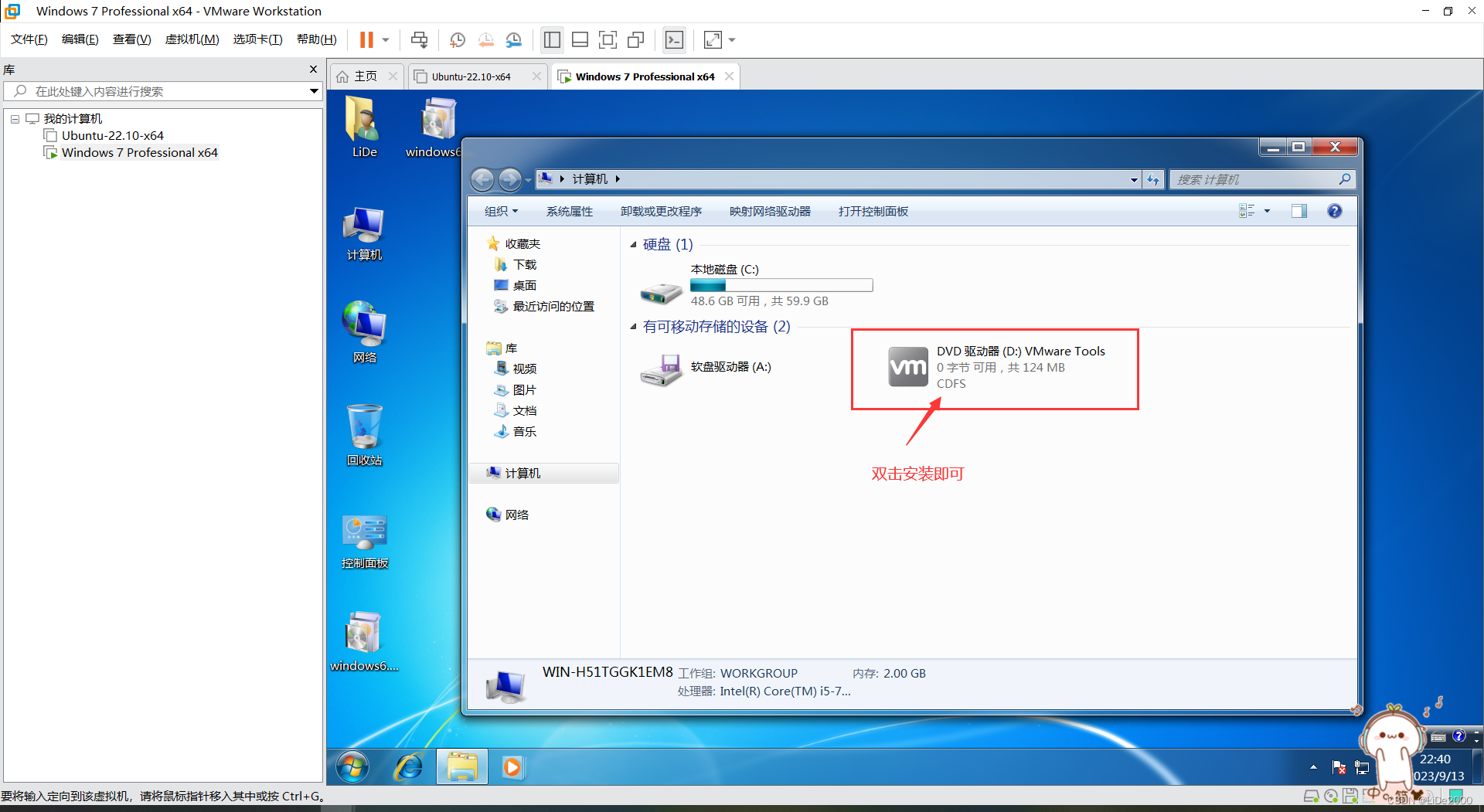Toggle the thumbnail bar view icon
This screenshot has width=1484, height=812.
pos(580,39)
